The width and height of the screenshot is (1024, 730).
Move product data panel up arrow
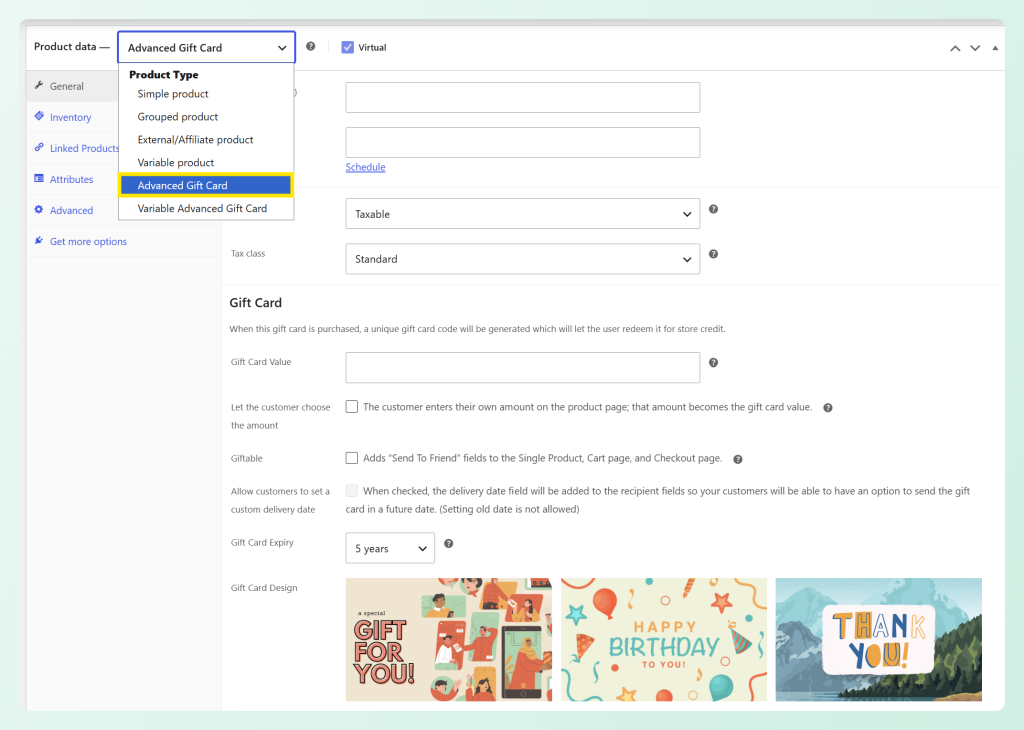pyautogui.click(x=955, y=48)
